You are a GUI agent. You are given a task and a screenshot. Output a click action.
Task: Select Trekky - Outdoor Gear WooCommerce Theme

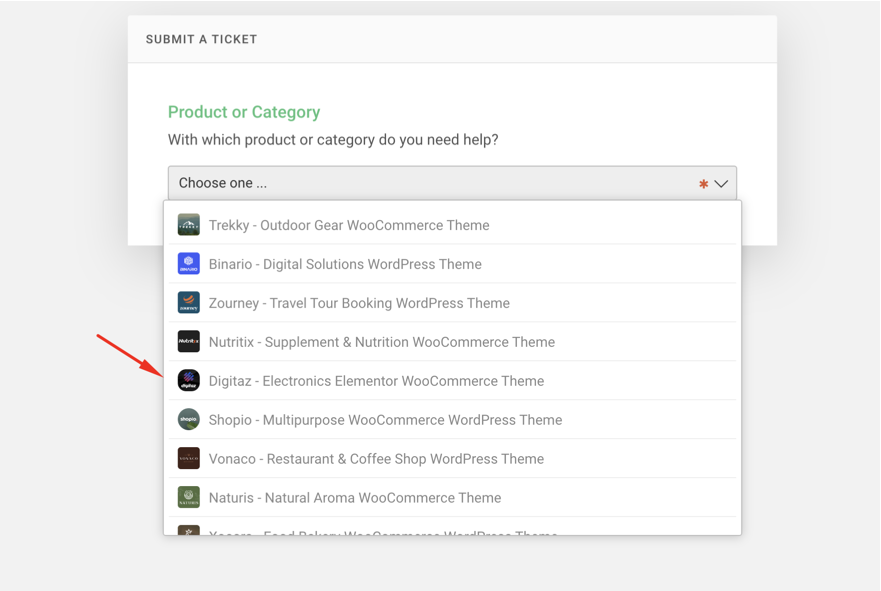(x=452, y=225)
